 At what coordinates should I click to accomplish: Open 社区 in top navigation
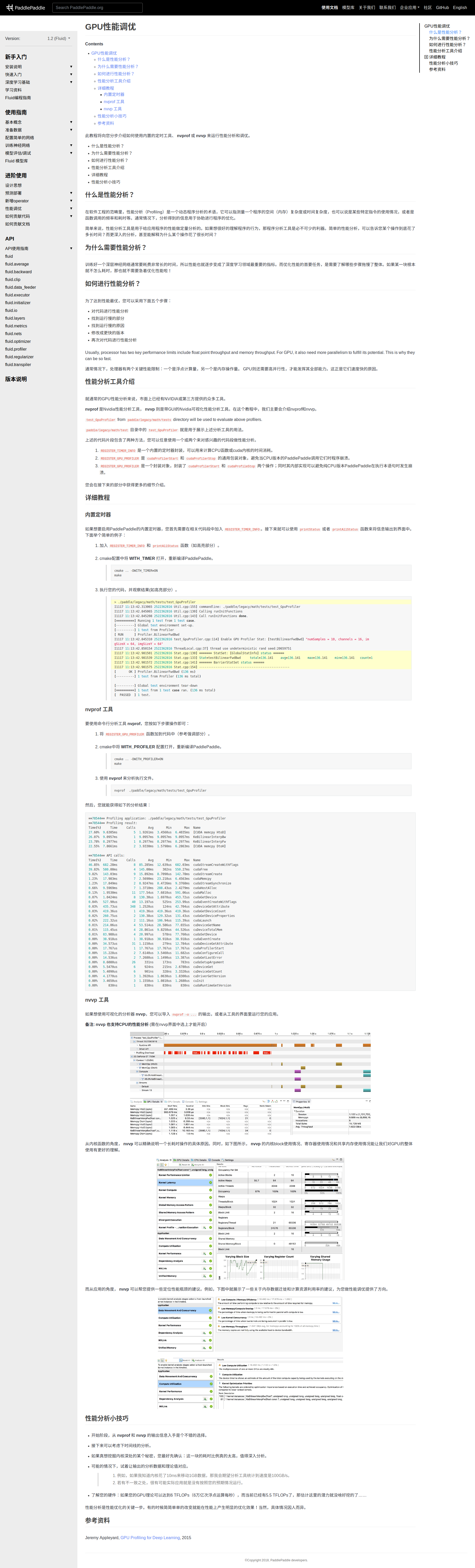428,8
